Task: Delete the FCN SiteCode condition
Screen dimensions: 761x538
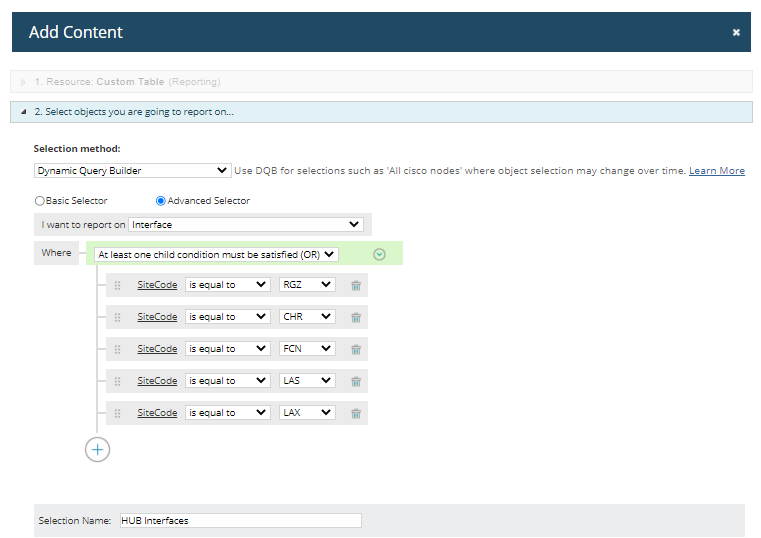Action: pos(356,349)
